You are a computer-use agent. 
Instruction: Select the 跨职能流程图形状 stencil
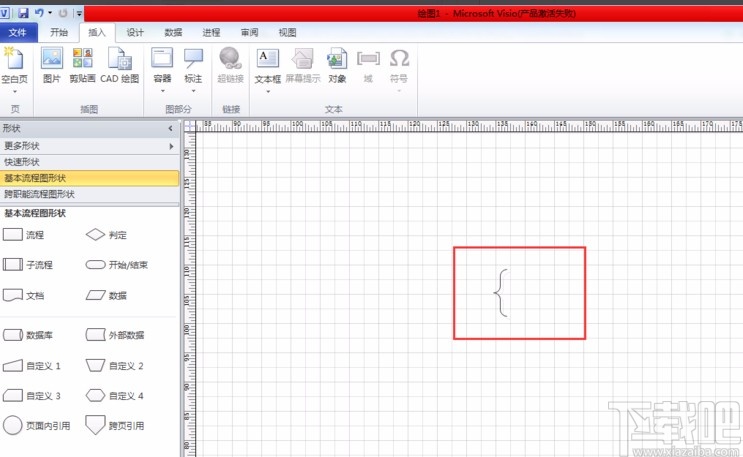click(x=90, y=194)
